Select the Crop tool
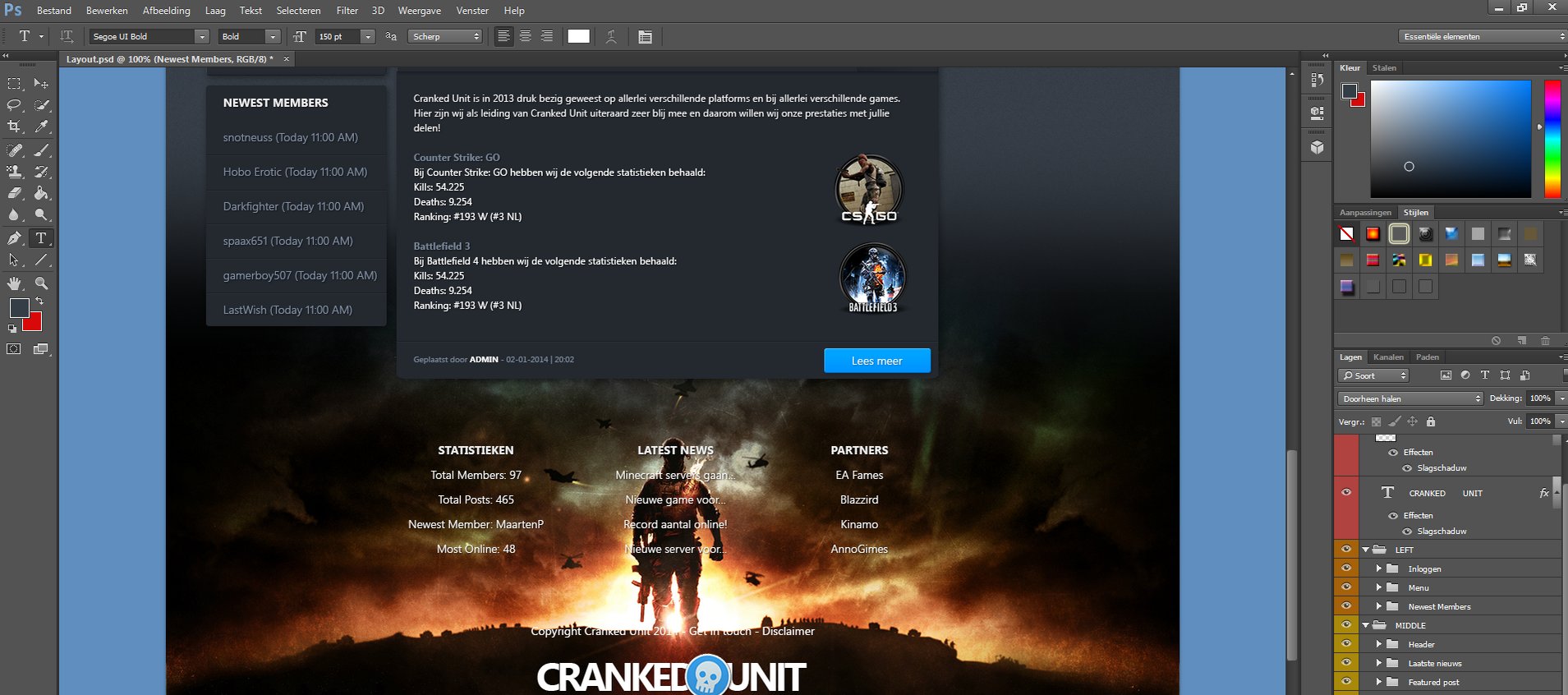 (14, 127)
